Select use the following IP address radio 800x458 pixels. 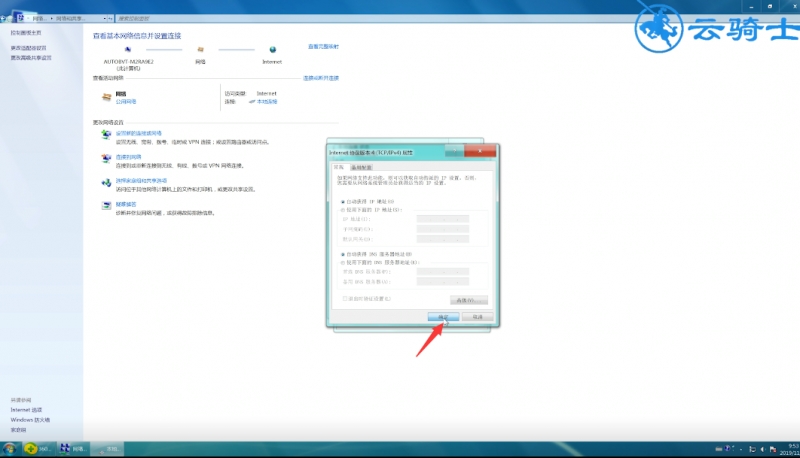(x=343, y=210)
